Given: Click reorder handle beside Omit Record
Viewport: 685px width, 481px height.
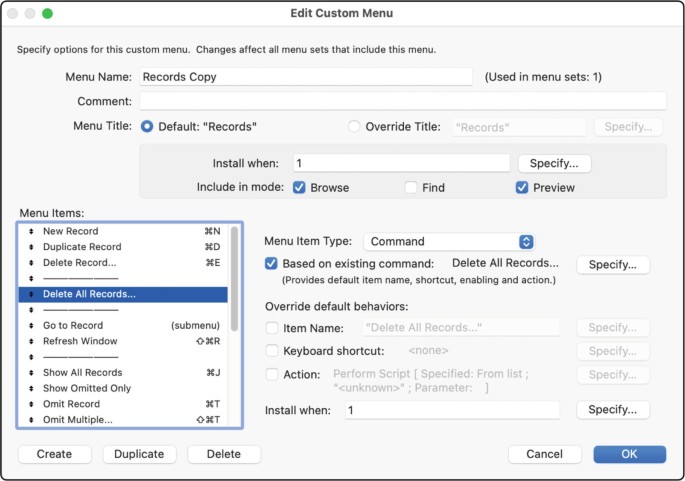Looking at the screenshot, I should tap(30, 404).
